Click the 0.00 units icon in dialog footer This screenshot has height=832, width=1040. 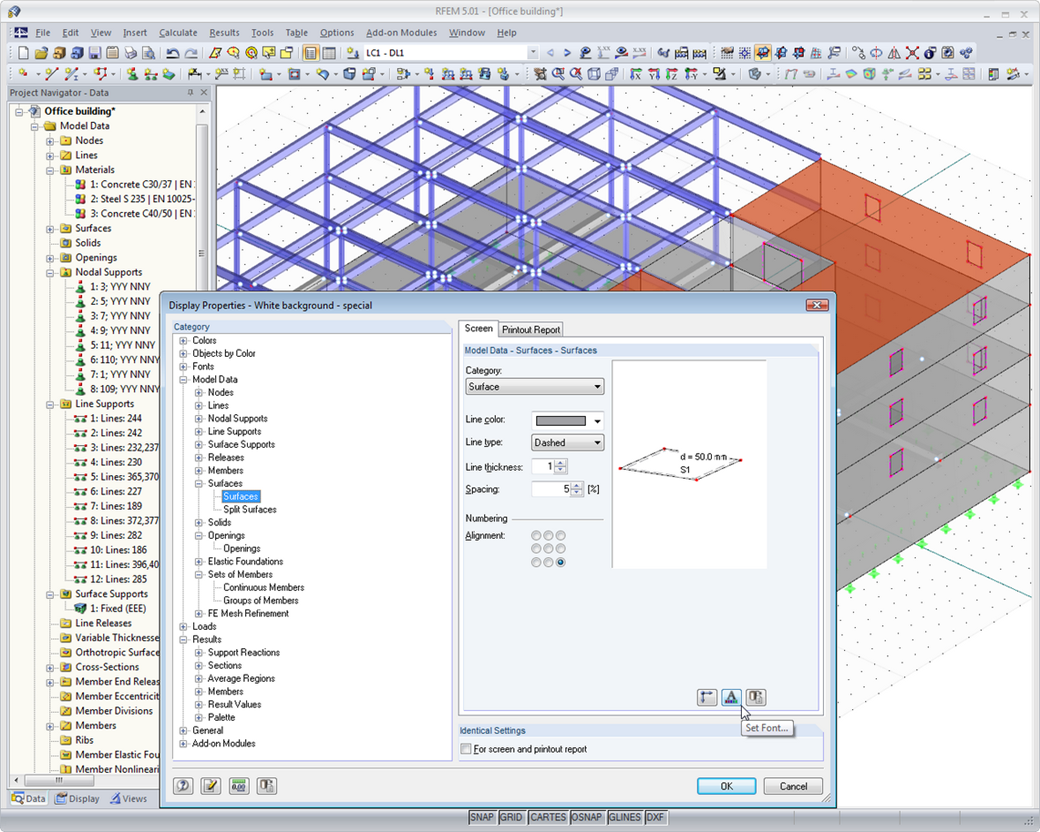239,786
